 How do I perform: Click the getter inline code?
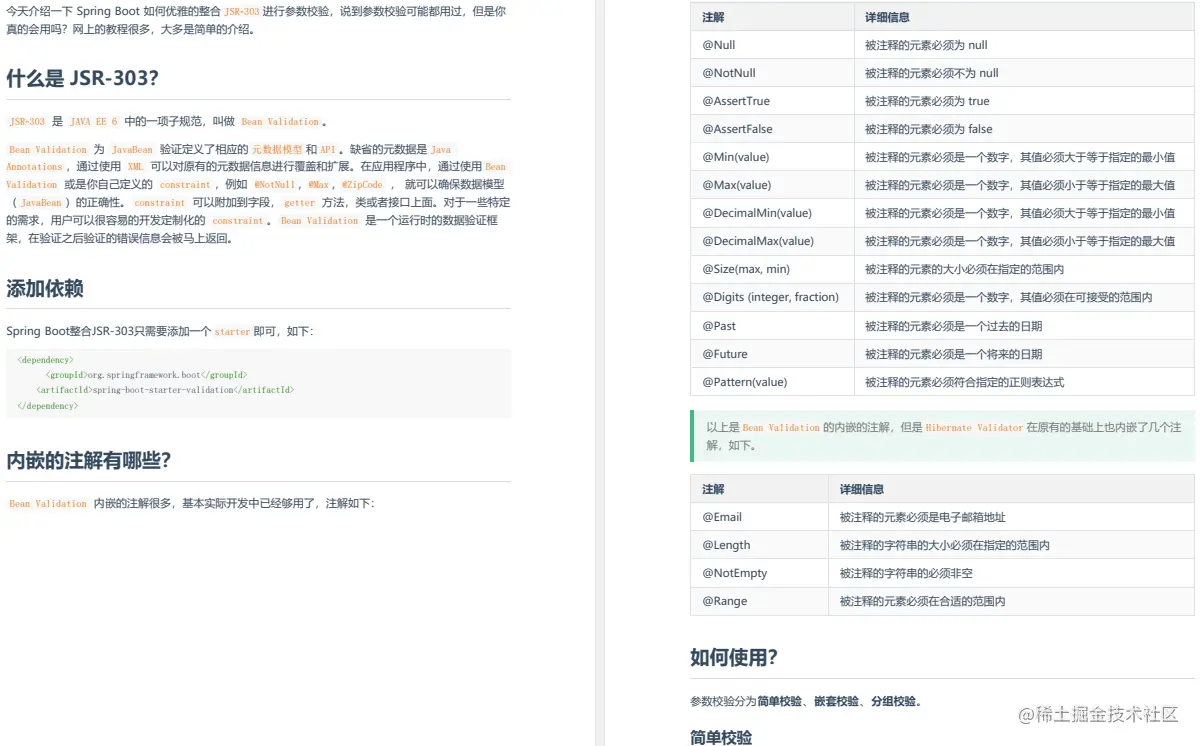pos(299,202)
